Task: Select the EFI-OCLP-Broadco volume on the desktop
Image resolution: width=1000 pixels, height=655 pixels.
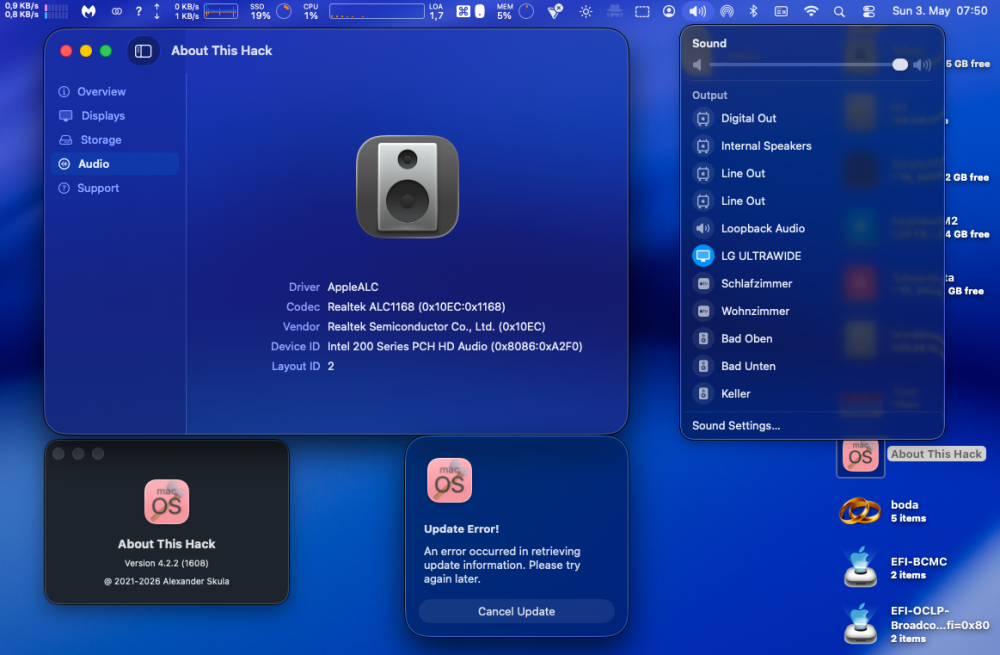Action: (860, 624)
